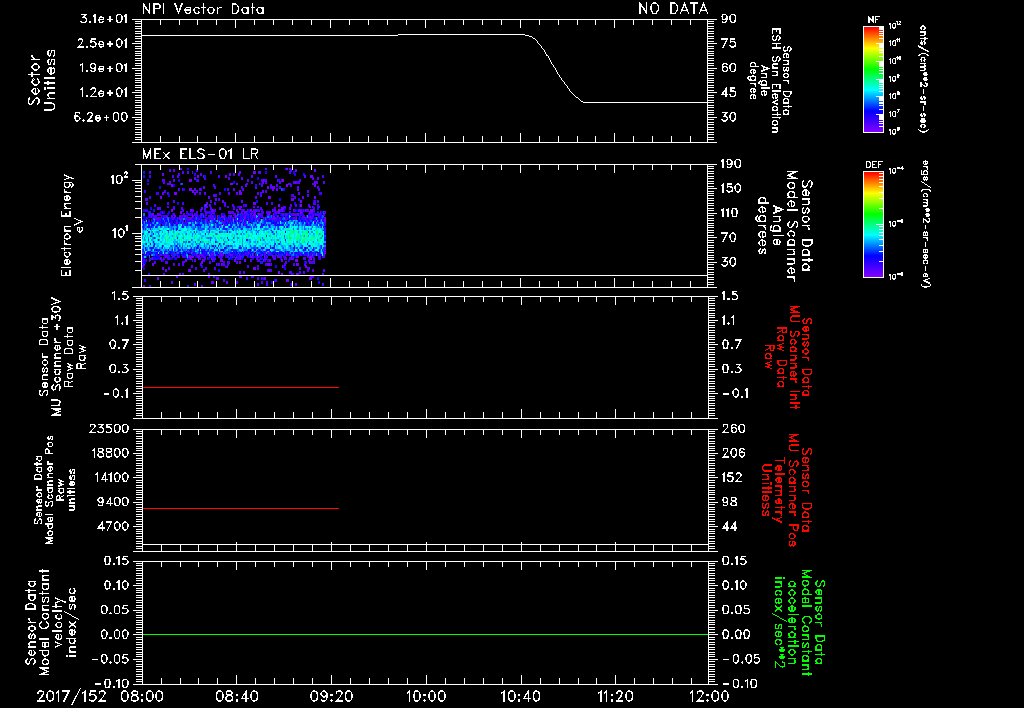Screen dimensions: 1024x708
Task: Click the green "Model Constant acceleration" label
Action: point(799,622)
